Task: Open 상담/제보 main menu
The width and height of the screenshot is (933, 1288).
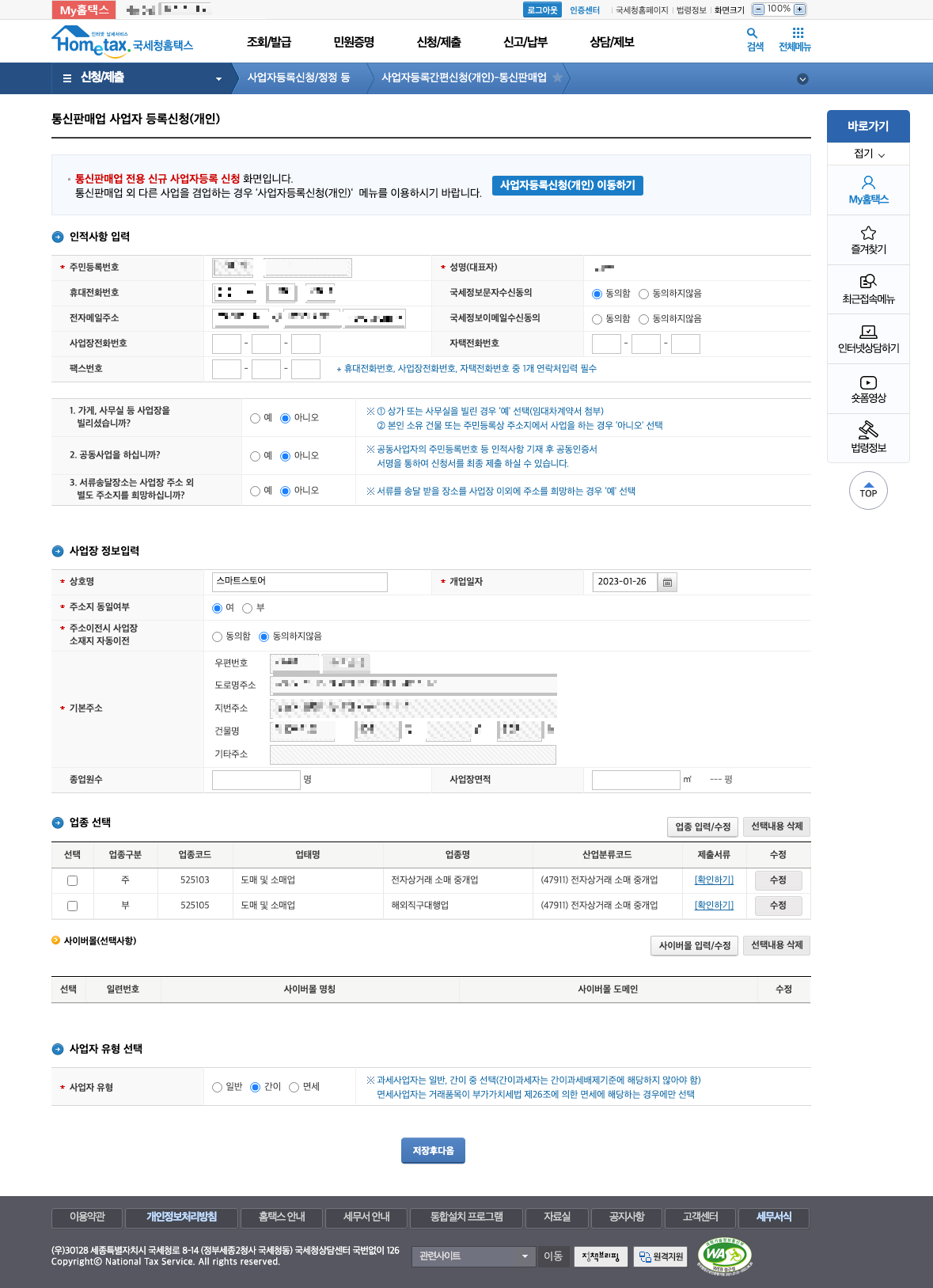Action: tap(613, 42)
